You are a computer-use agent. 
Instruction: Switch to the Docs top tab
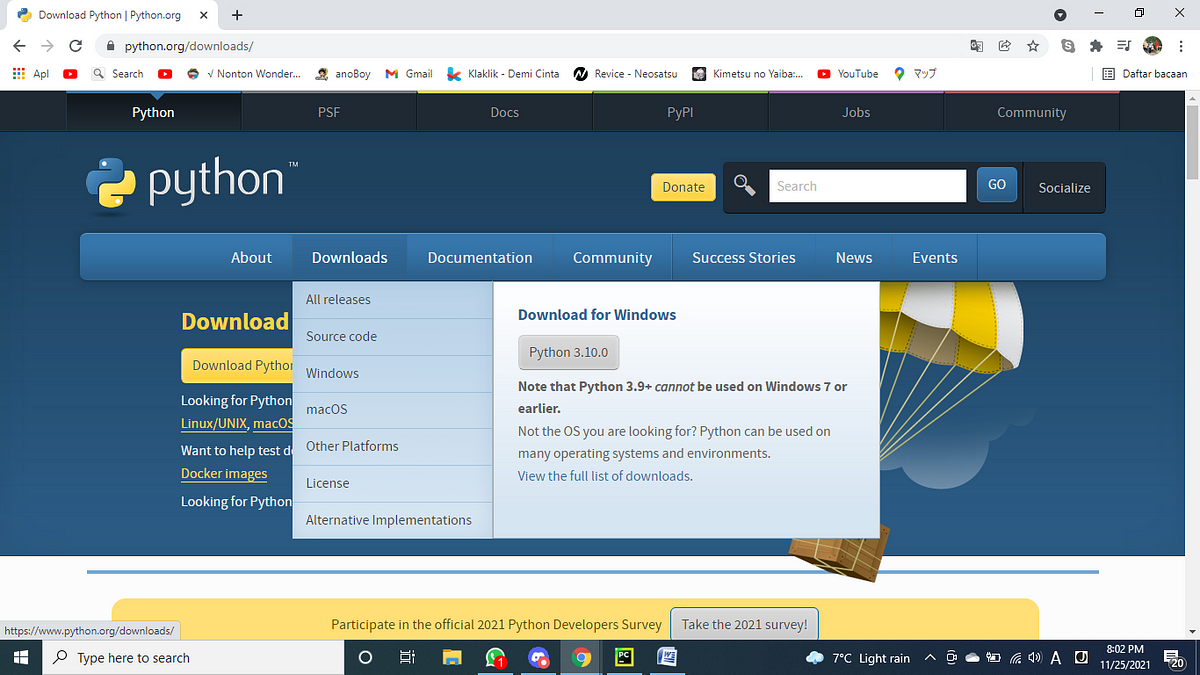coord(505,112)
